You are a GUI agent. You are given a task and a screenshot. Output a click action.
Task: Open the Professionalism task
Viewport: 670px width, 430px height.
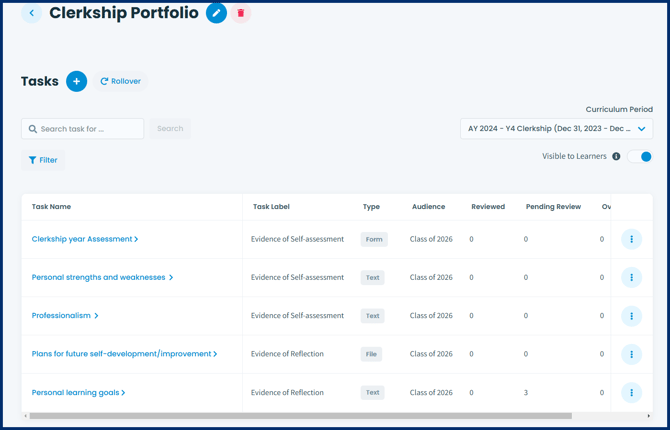coord(65,315)
